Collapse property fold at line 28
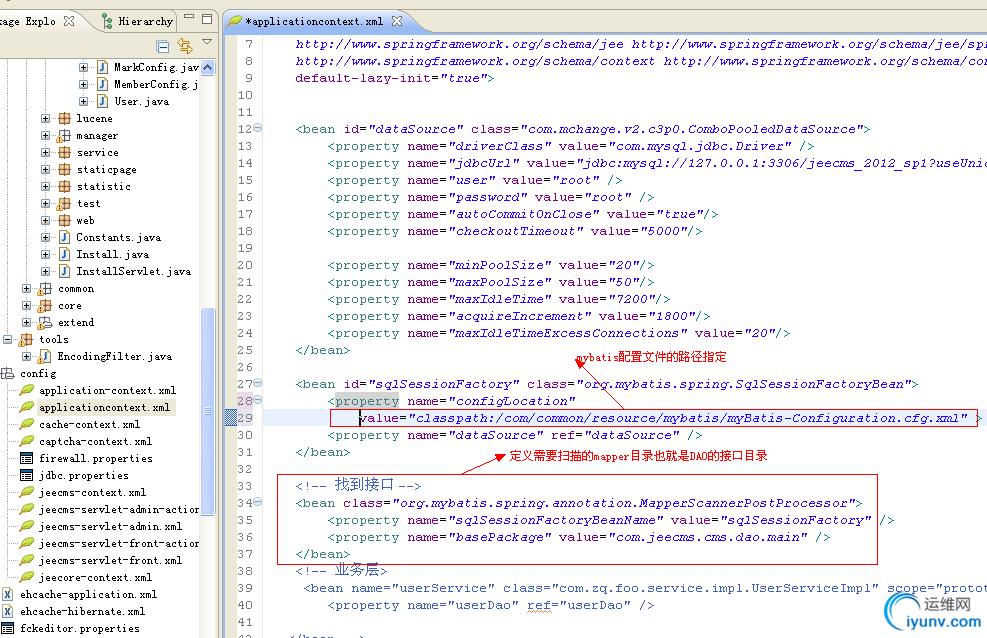Screen dimensions: 987x638 (257, 400)
